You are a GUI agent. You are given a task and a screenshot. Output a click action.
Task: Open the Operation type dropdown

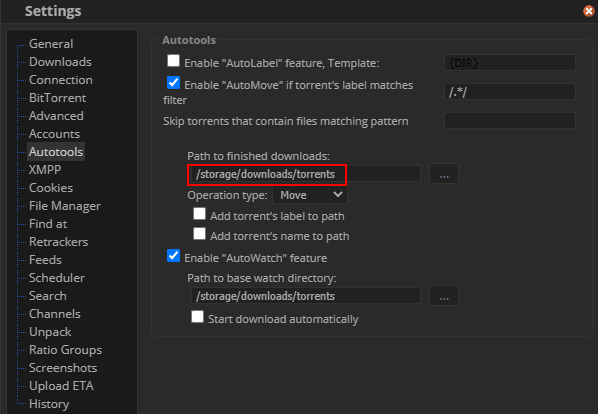[x=310, y=195]
